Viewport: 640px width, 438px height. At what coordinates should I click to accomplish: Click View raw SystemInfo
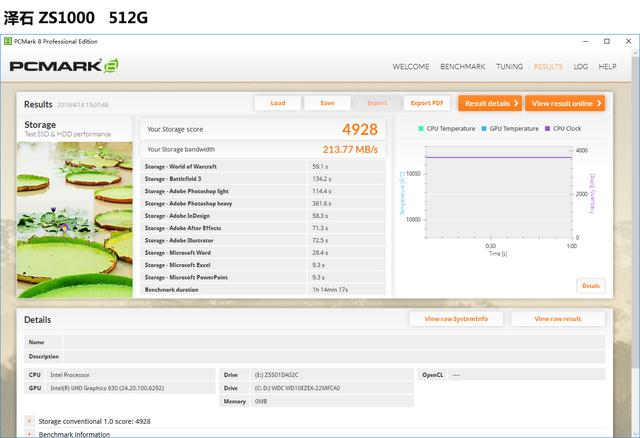click(456, 319)
